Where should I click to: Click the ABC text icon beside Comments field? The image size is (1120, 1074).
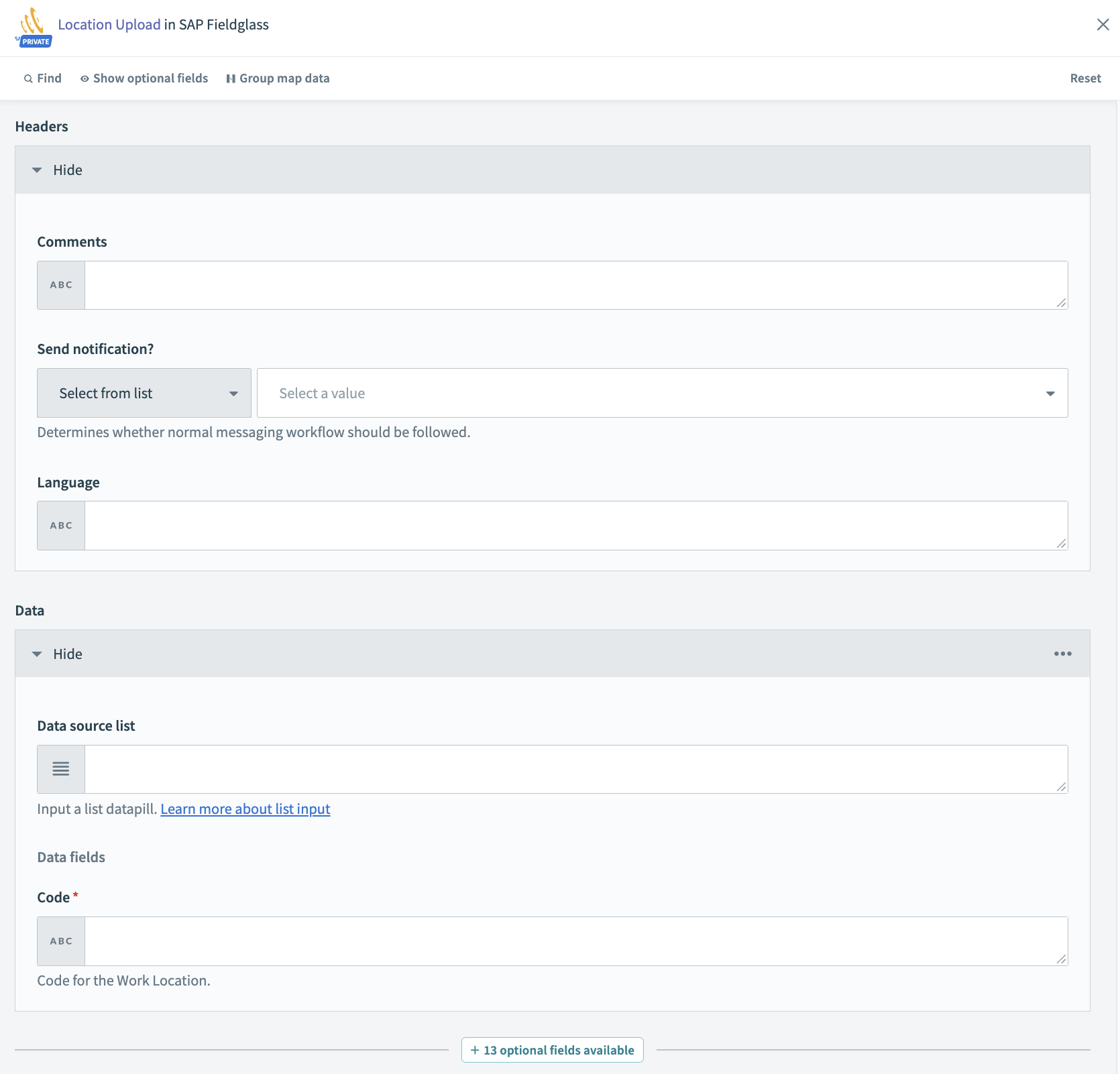coord(60,285)
